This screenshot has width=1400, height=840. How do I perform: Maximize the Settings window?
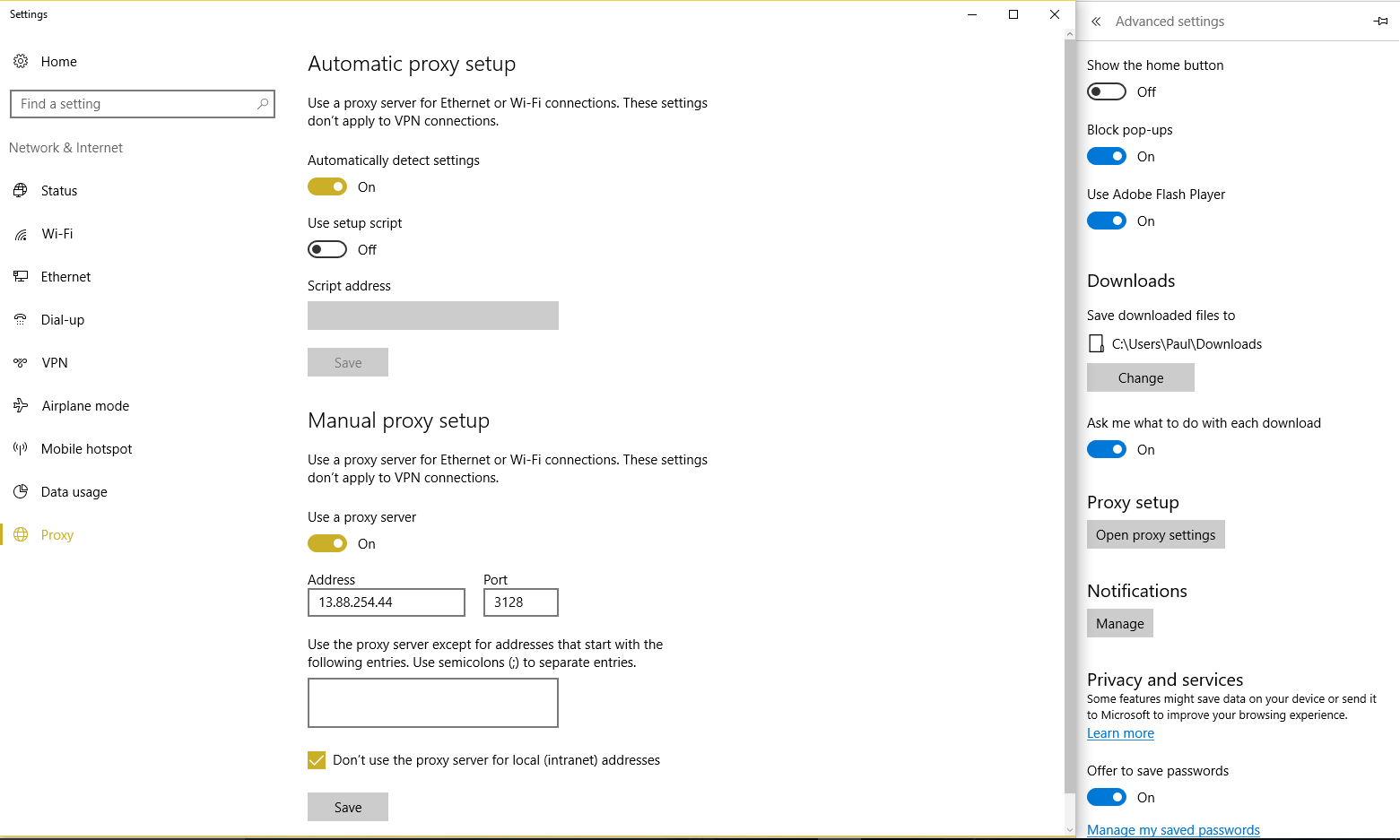(1013, 14)
